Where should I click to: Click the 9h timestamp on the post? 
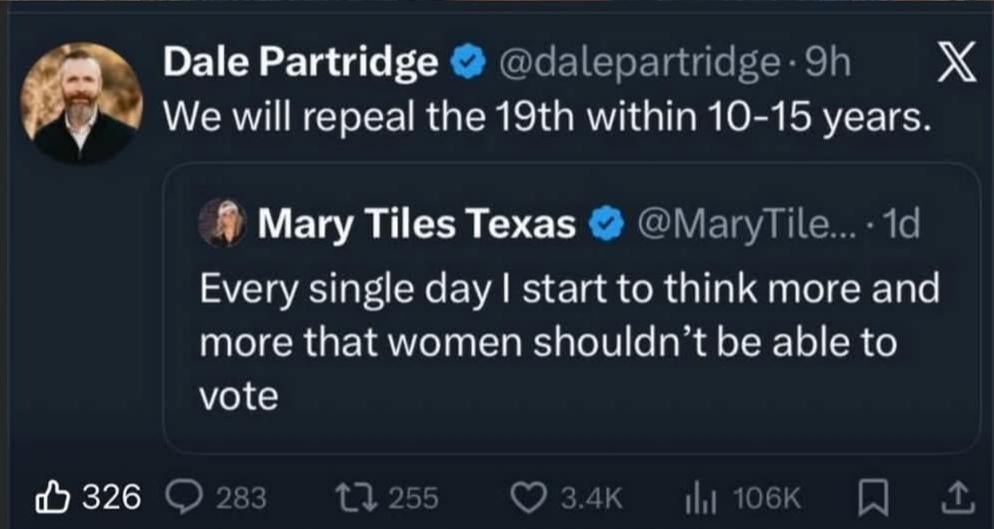click(x=829, y=65)
